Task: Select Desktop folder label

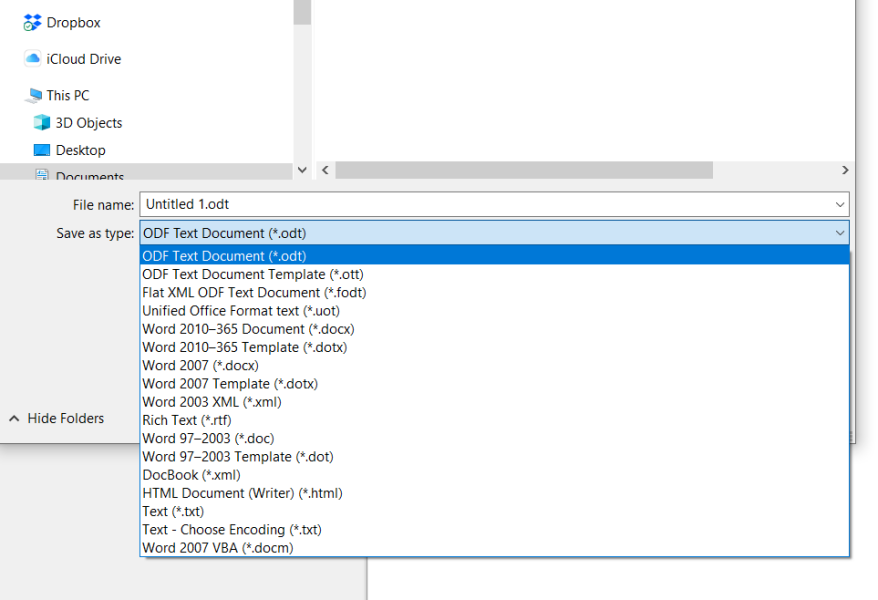Action: coord(80,150)
